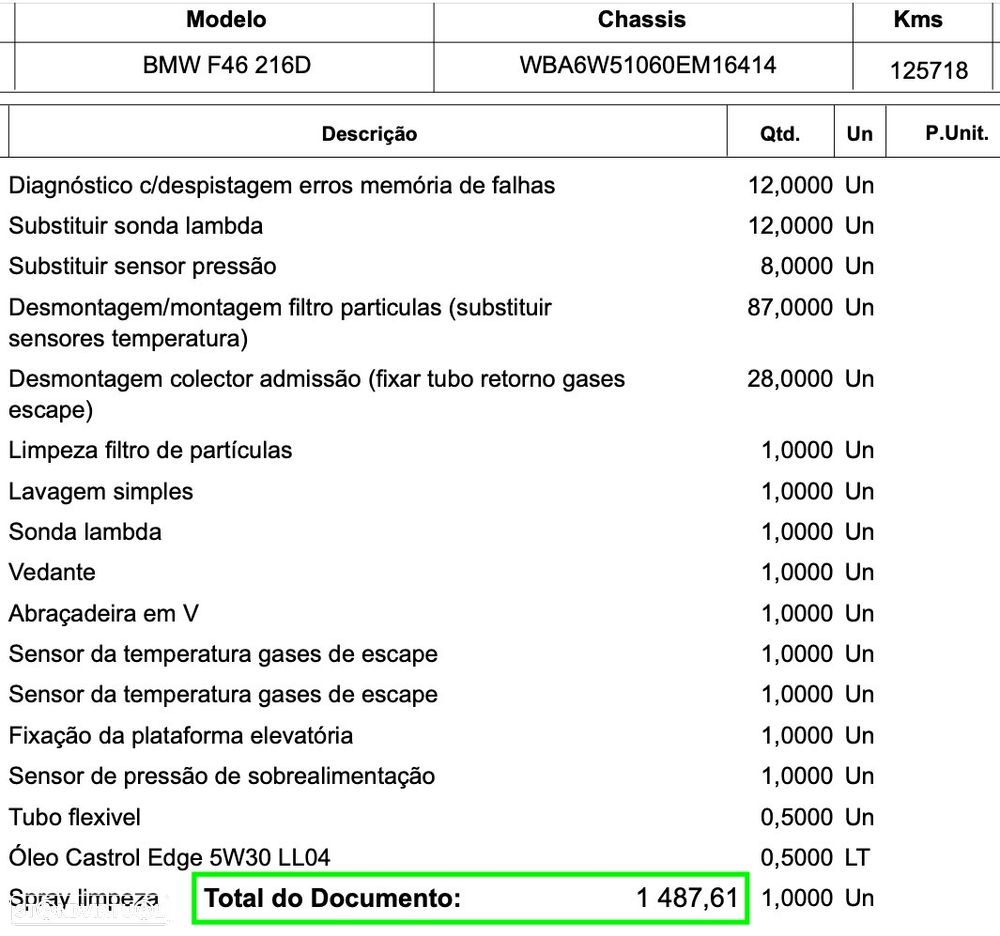Screen dimensions: 1000x936
Task: Click quantity 87,0000 for filtro particulas
Action: (x=790, y=307)
